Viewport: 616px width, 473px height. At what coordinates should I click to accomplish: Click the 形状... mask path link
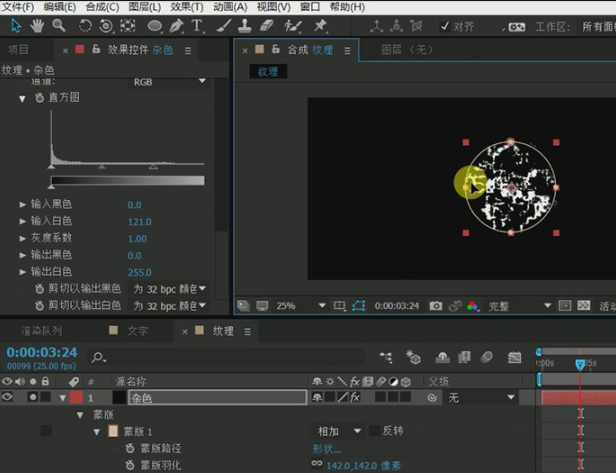pyautogui.click(x=327, y=449)
